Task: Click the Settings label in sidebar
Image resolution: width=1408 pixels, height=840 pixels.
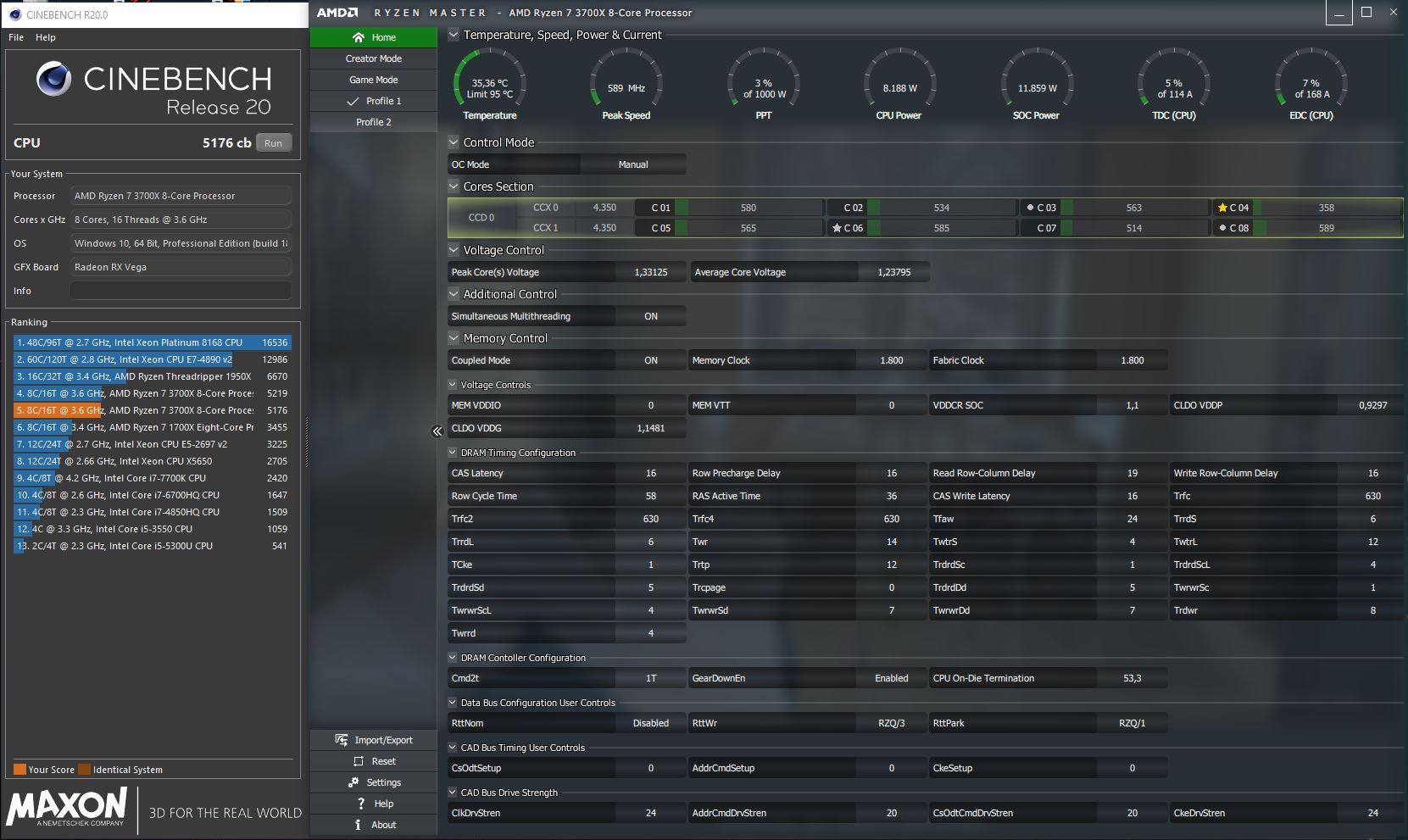Action: 384,782
